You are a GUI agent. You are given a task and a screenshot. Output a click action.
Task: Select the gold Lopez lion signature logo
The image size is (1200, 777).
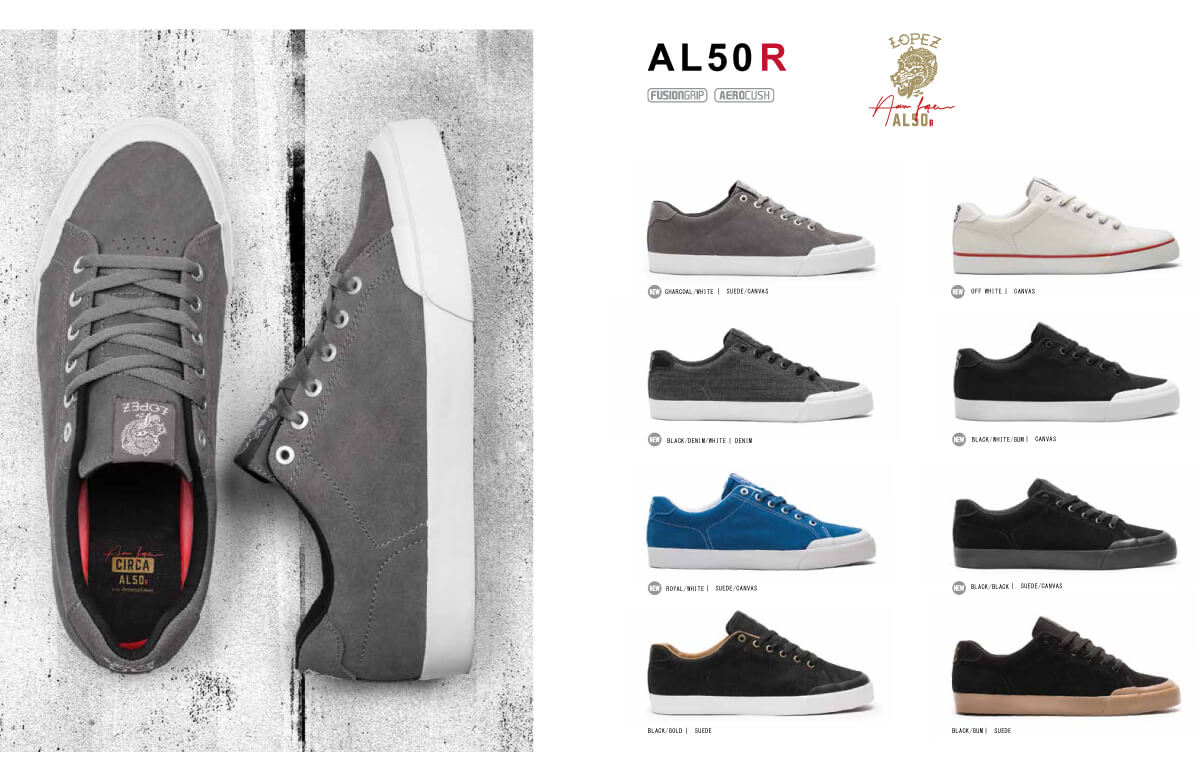(x=912, y=81)
